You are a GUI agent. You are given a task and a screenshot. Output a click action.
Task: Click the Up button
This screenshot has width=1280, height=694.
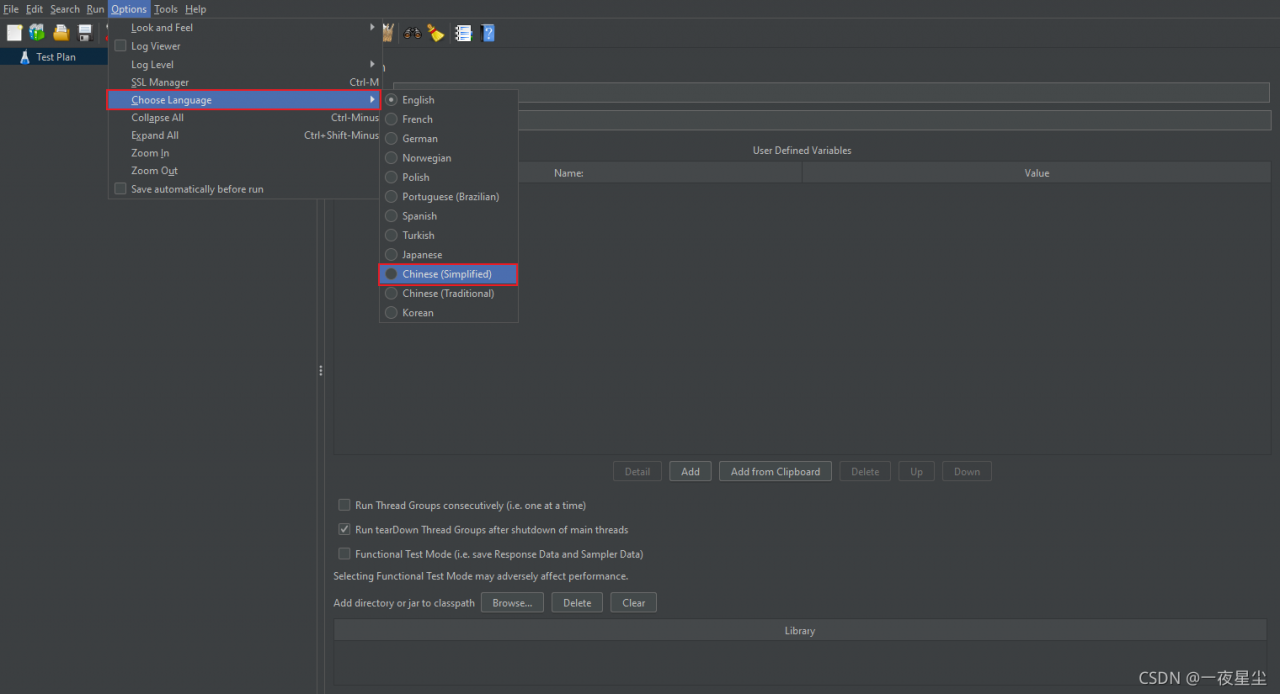click(916, 472)
